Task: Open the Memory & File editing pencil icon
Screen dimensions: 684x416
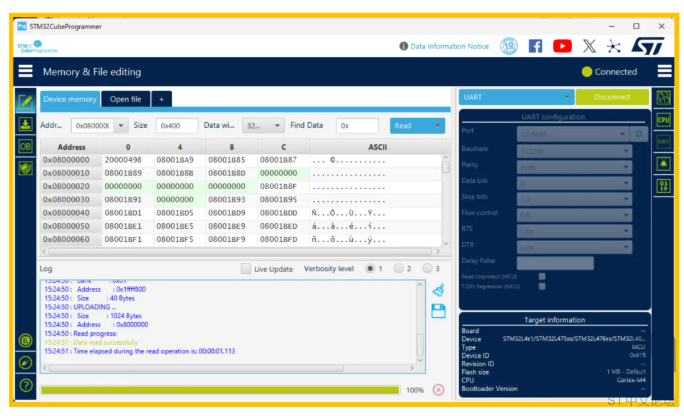Action: pyautogui.click(x=25, y=102)
